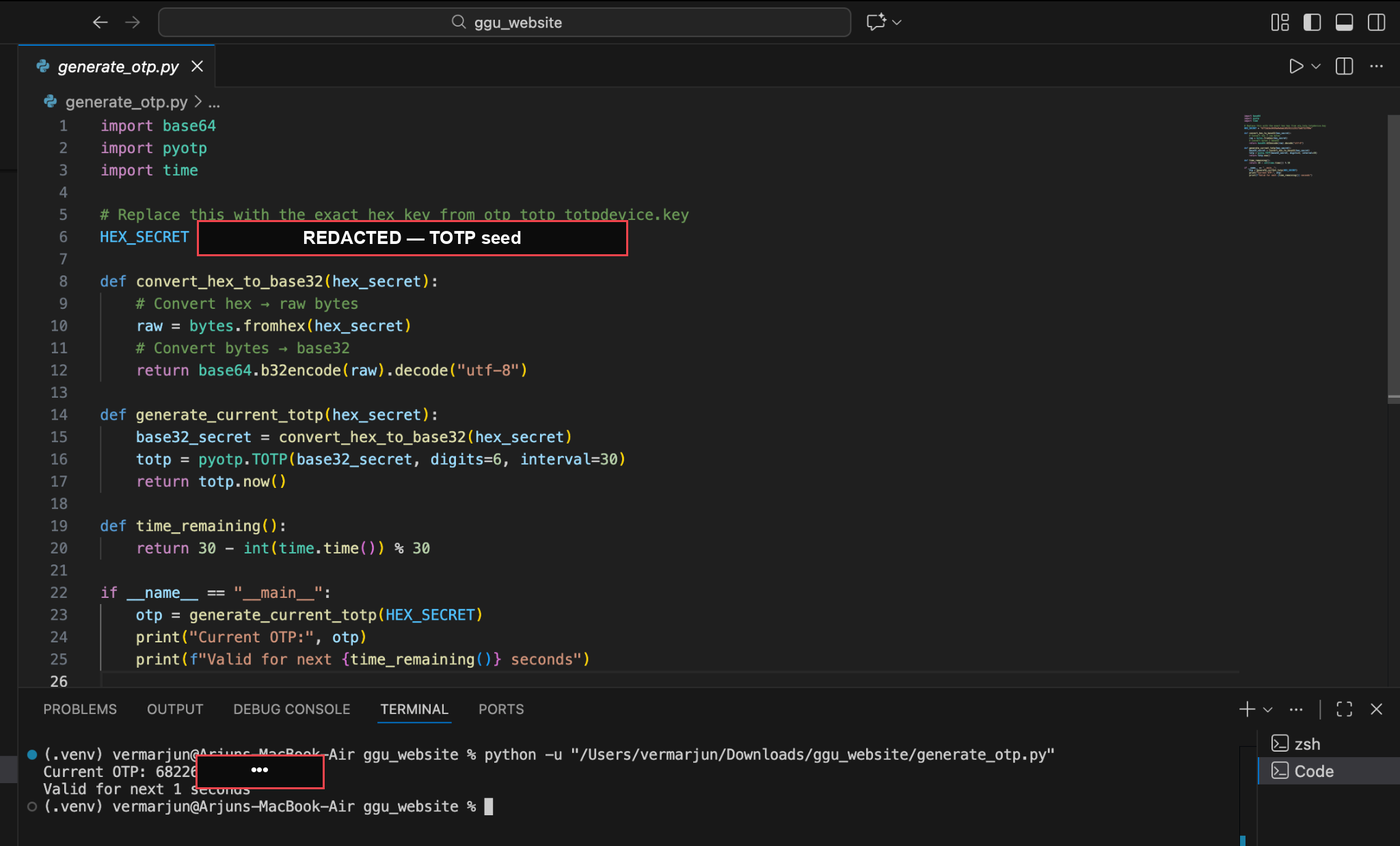Close the terminal panel
The width and height of the screenshot is (1400, 846).
pyautogui.click(x=1377, y=709)
